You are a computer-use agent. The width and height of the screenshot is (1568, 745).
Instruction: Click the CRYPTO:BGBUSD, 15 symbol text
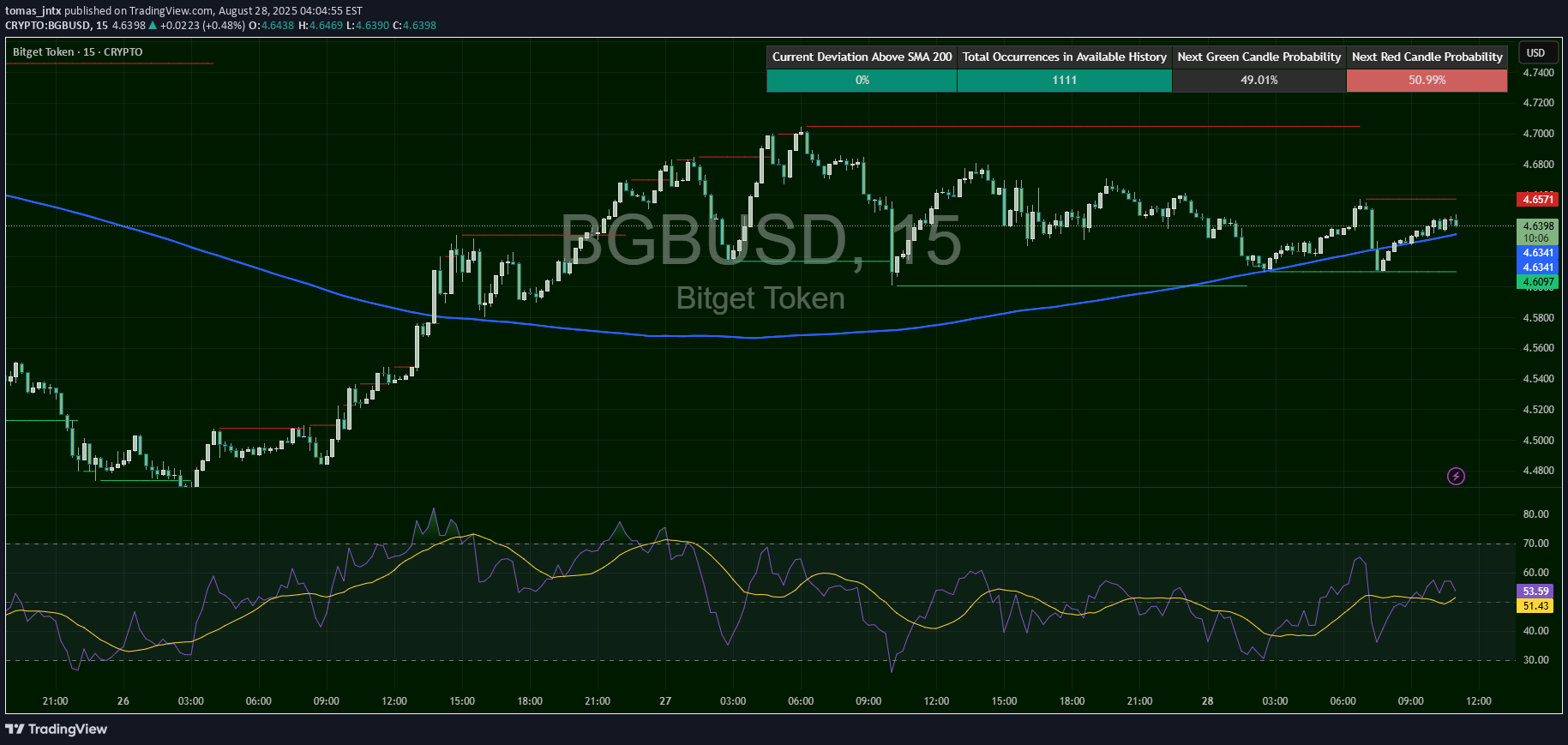click(57, 26)
